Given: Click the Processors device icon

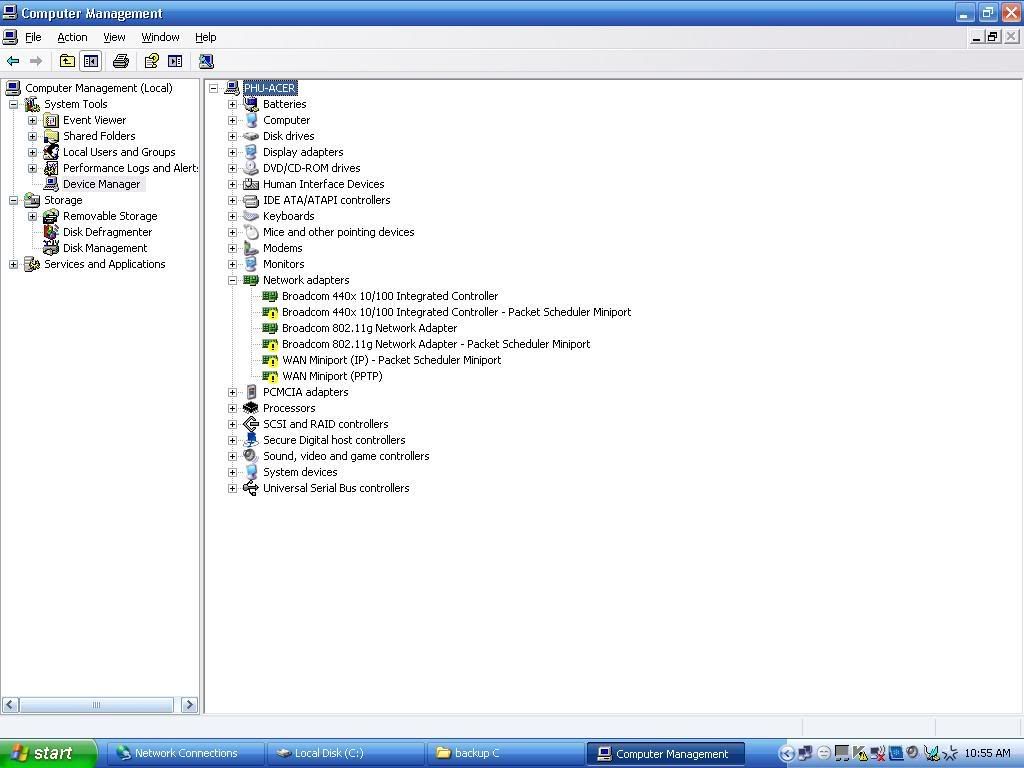Looking at the screenshot, I should tap(251, 408).
